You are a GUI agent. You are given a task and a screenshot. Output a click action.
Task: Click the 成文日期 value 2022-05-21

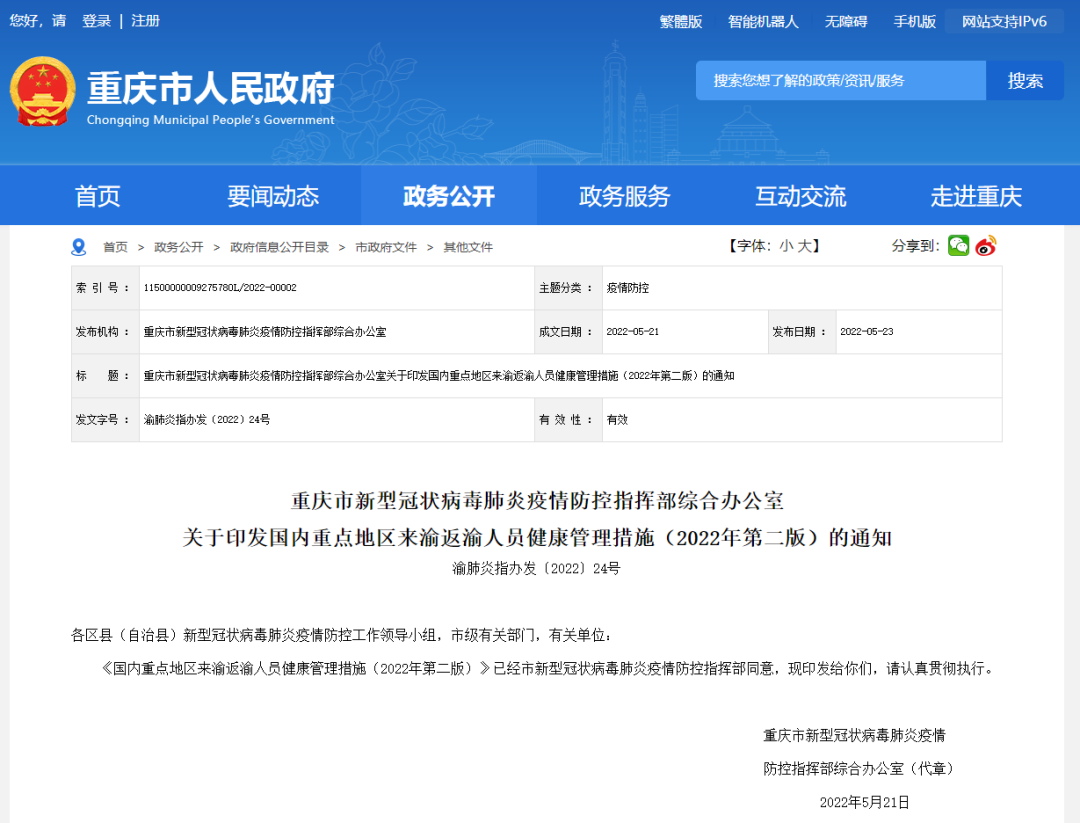tap(632, 332)
